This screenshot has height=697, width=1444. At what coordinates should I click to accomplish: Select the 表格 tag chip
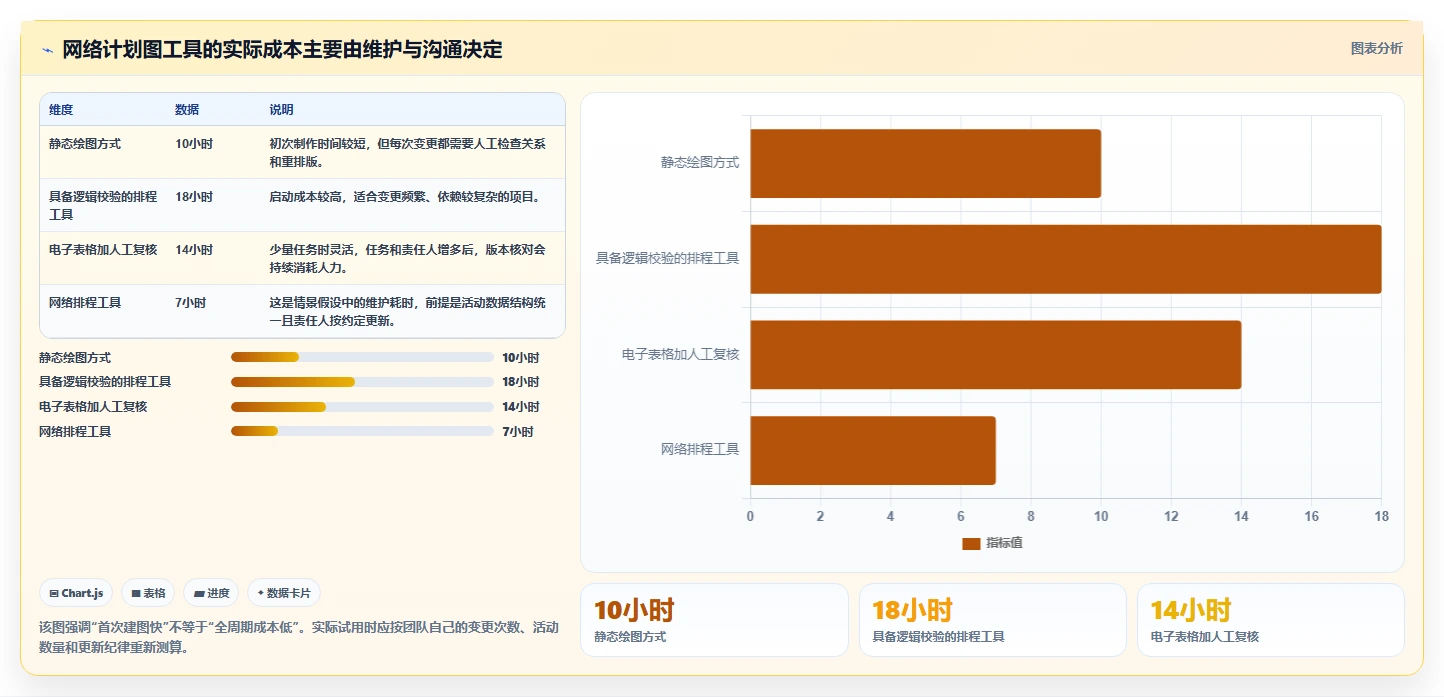[x=148, y=593]
